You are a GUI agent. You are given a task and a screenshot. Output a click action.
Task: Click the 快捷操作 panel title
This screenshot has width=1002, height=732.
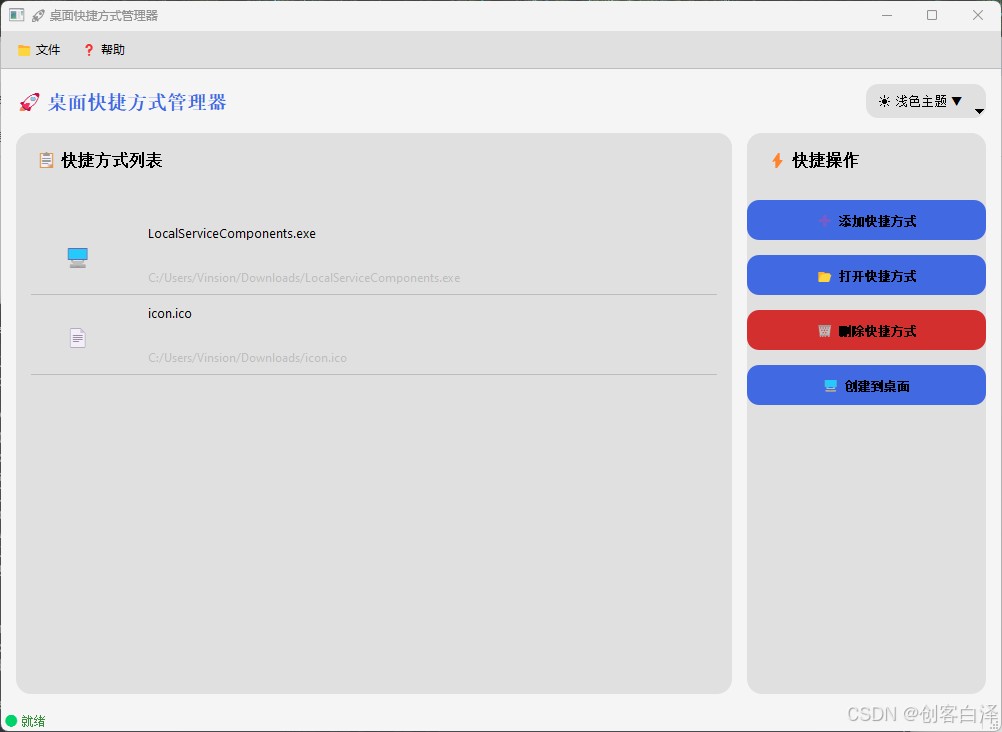click(x=826, y=160)
